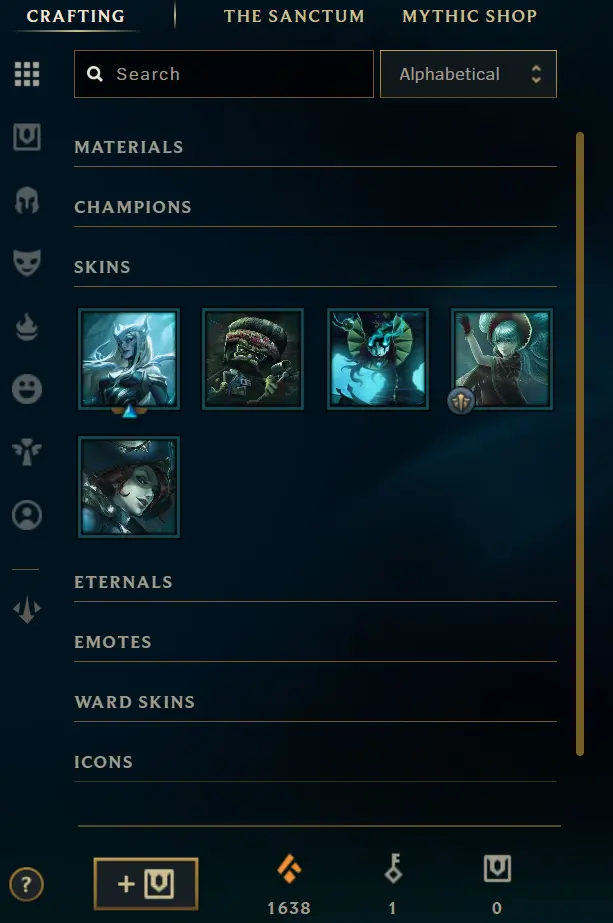Open the help question mark icon
Viewport: 613px width, 923px height.
click(x=26, y=884)
